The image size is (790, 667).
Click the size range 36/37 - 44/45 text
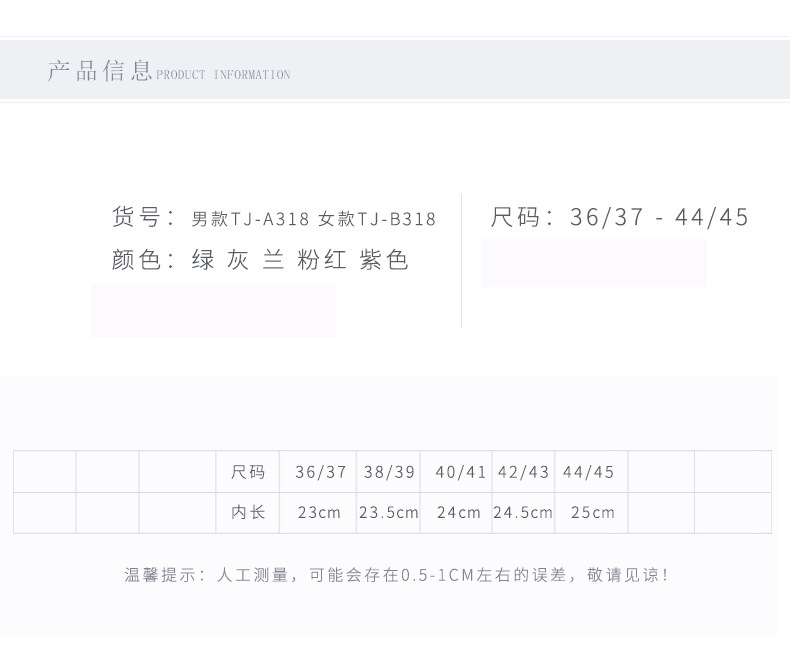tap(659, 217)
